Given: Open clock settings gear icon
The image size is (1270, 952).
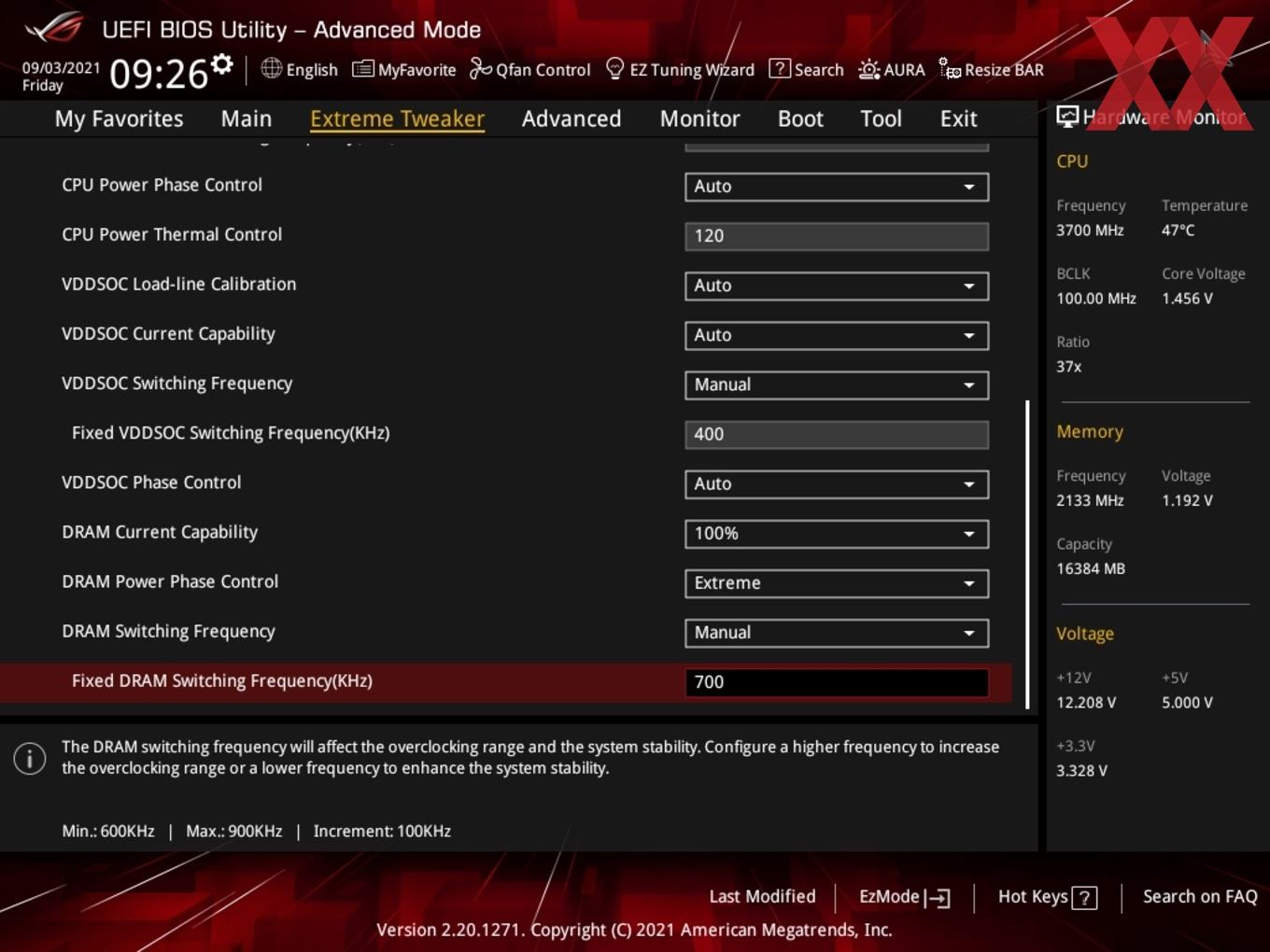Looking at the screenshot, I should [221, 63].
